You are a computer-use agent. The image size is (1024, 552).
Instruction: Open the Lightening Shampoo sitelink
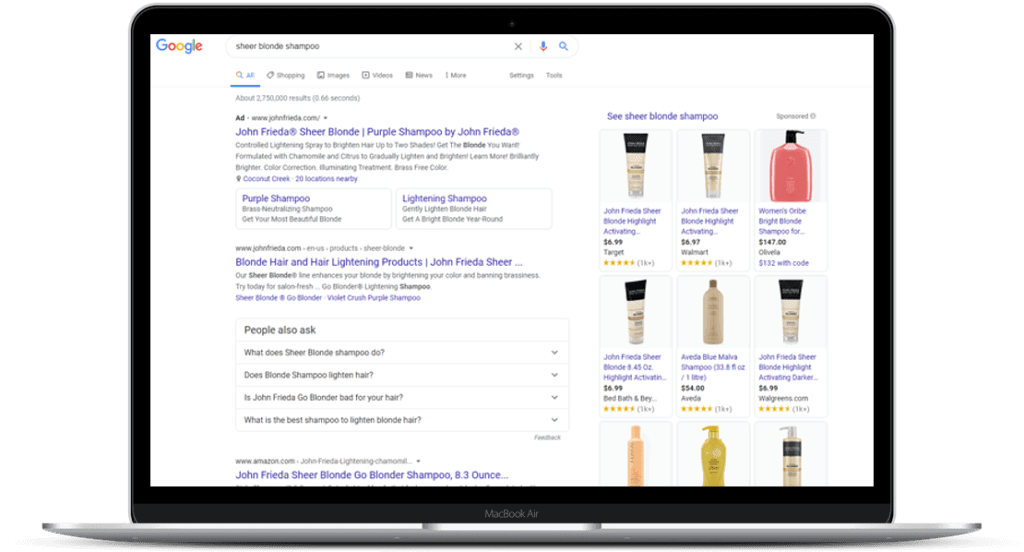click(x=444, y=198)
